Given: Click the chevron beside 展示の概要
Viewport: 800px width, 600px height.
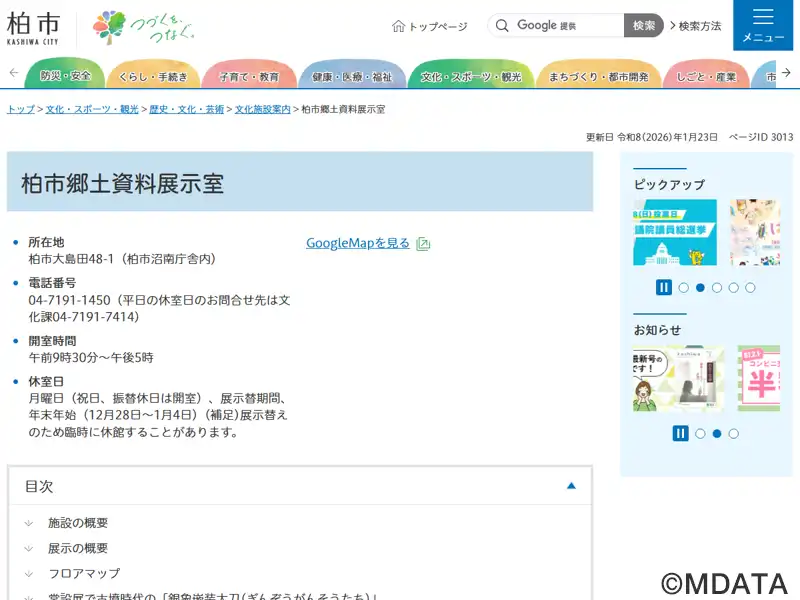Looking at the screenshot, I should point(29,548).
